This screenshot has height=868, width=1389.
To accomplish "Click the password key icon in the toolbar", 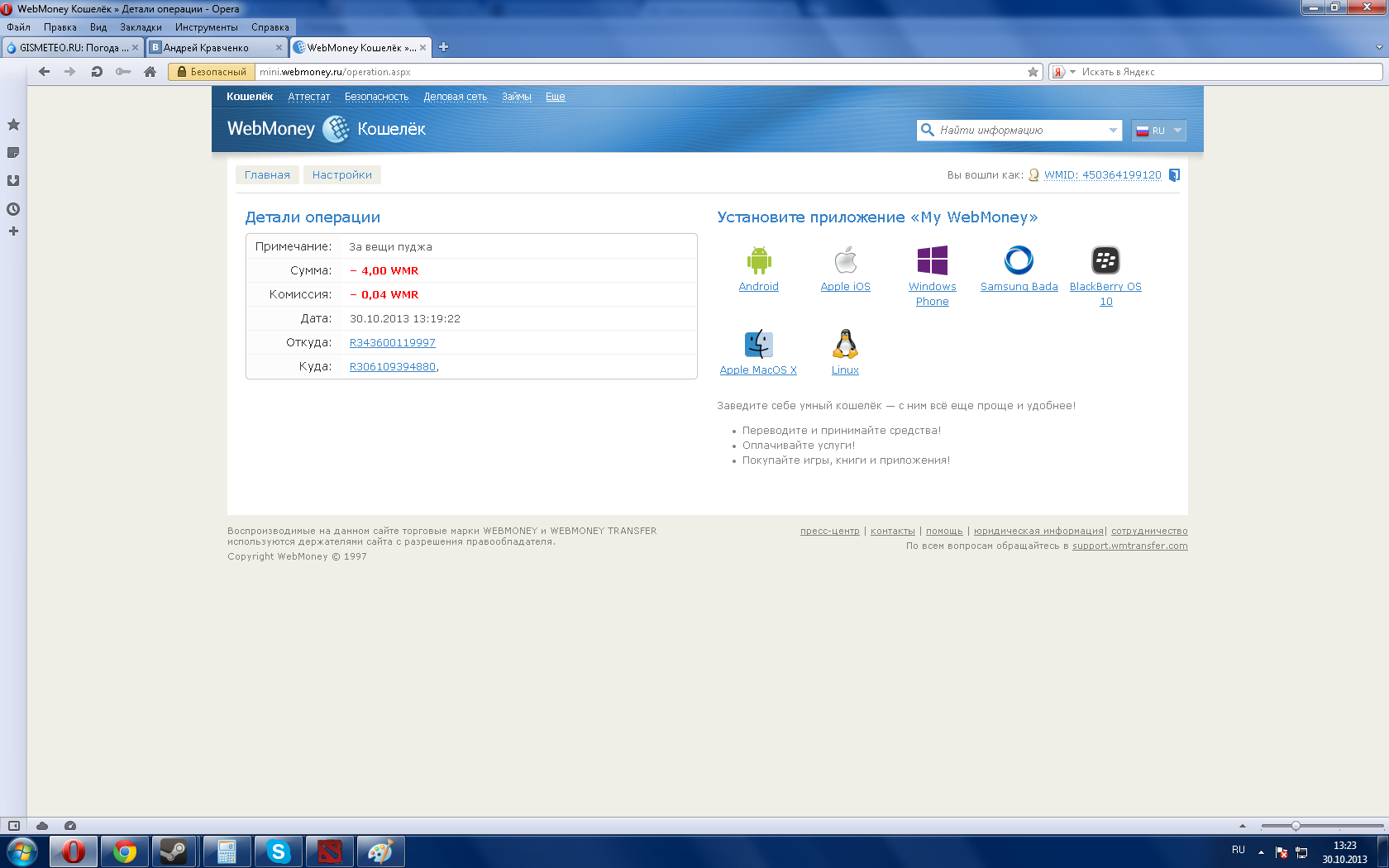I will 123,72.
